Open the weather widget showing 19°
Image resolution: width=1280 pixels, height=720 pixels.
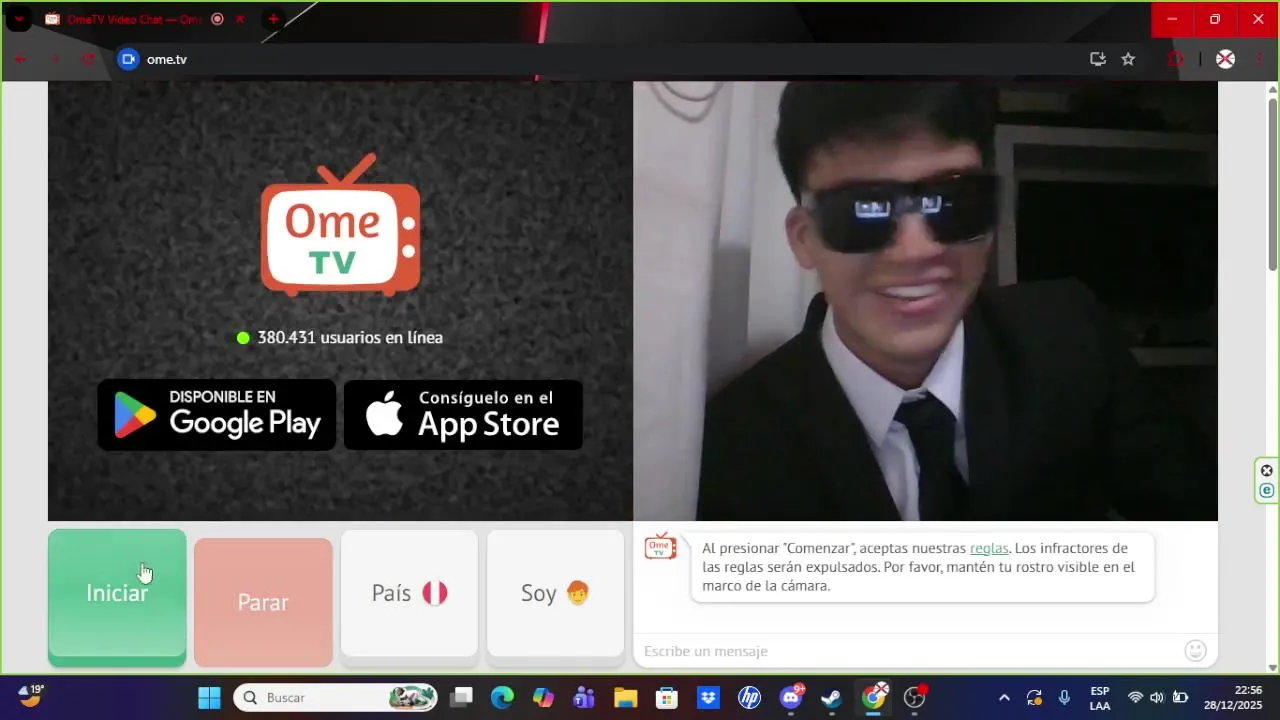tap(31, 696)
